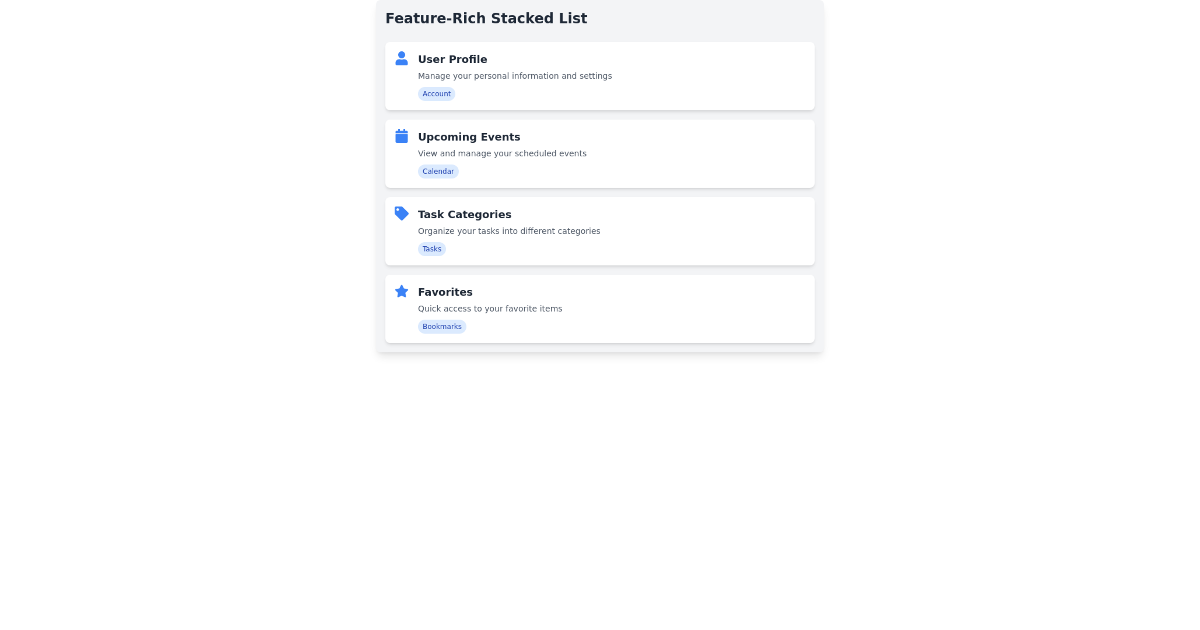Click the Upcoming Events calendar icon
This screenshot has height=630, width=1200.
(401, 136)
